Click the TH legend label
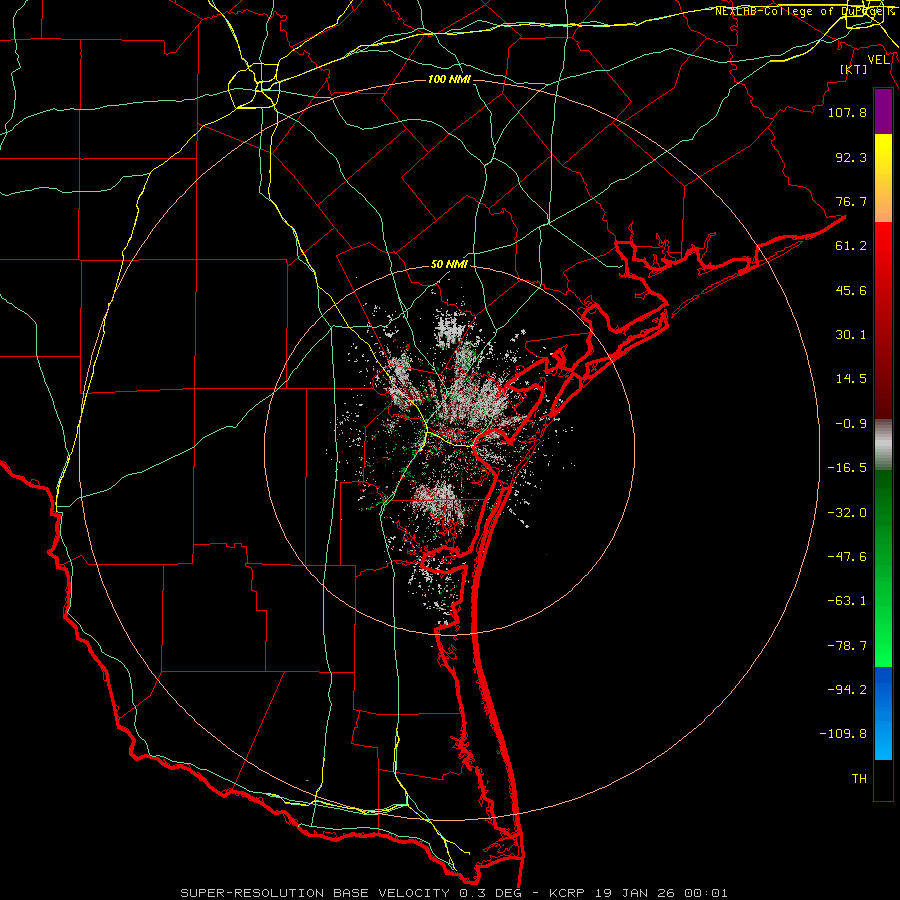Image resolution: width=900 pixels, height=900 pixels. [x=859, y=779]
